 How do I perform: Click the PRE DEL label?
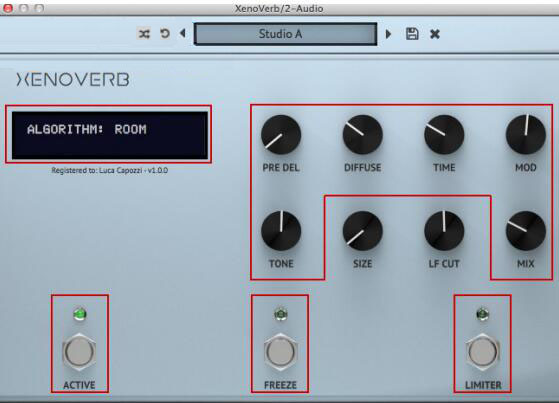[x=281, y=167]
